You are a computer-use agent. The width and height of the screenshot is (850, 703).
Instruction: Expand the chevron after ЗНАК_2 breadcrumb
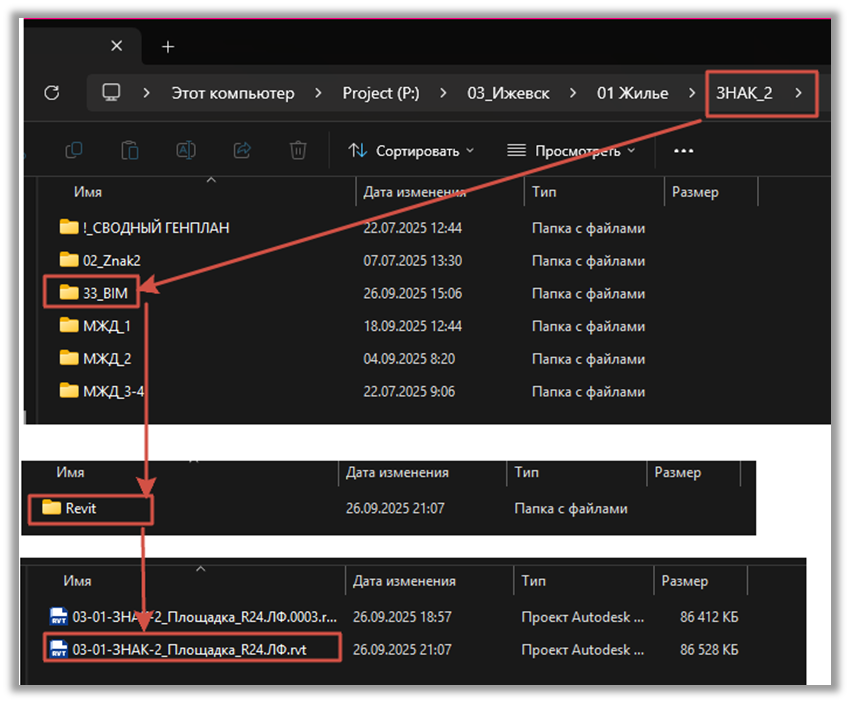(x=798, y=93)
